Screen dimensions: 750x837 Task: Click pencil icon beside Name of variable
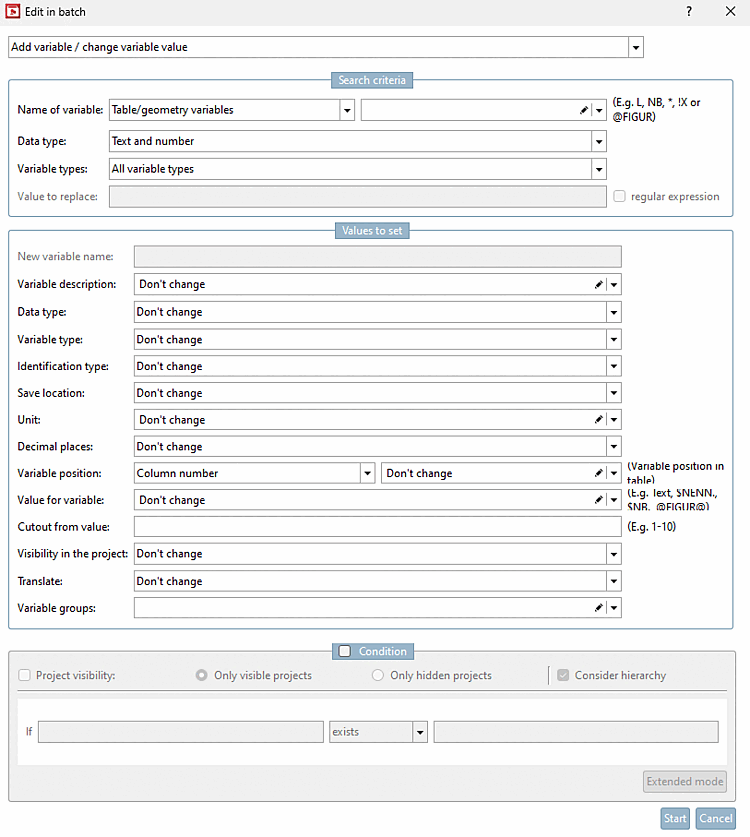tap(584, 111)
